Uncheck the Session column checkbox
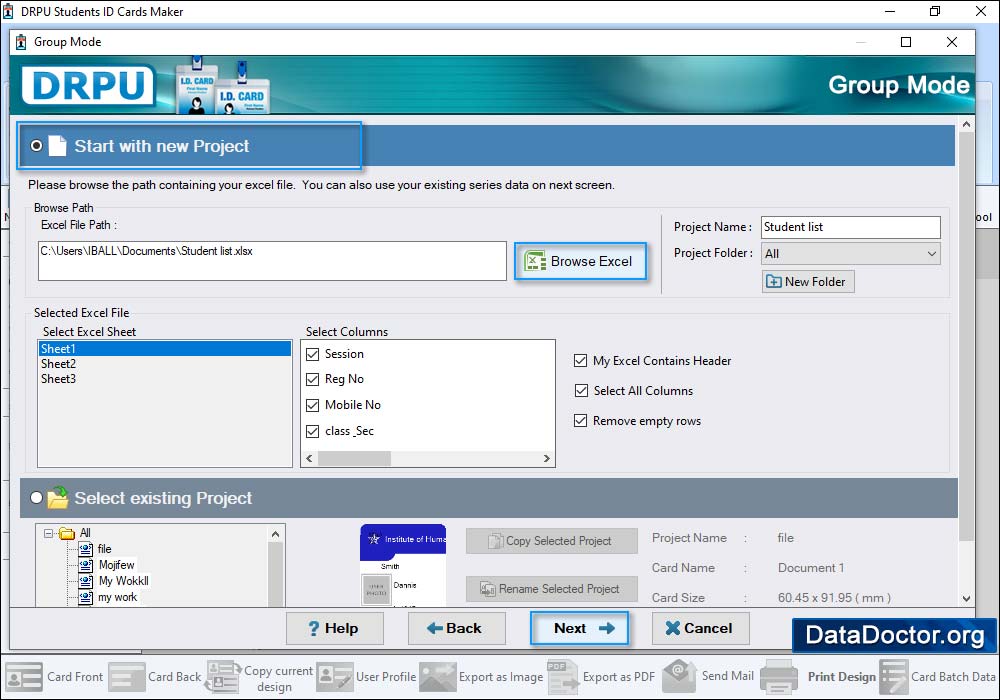Screen dimensions: 1000x700 tap(312, 354)
